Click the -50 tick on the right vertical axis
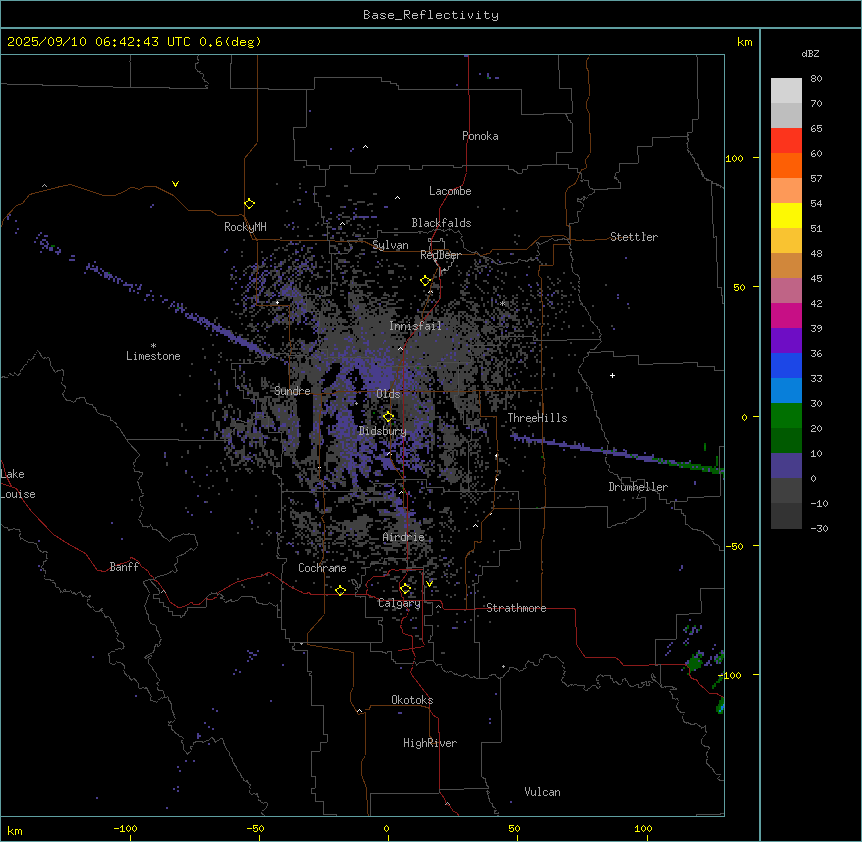The height and width of the screenshot is (842, 862). [x=734, y=546]
